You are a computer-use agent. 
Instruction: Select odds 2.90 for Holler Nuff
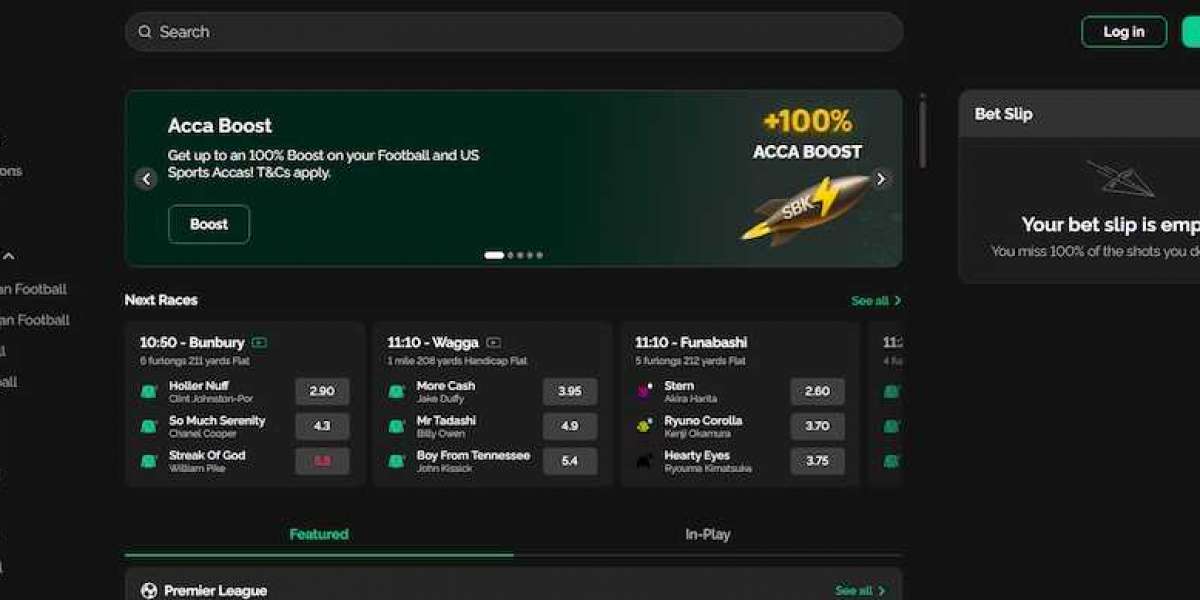click(x=322, y=392)
